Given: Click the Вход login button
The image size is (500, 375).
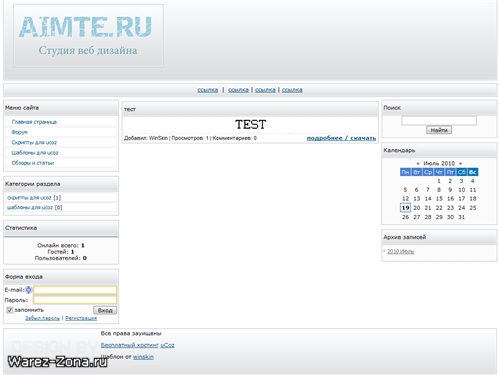Looking at the screenshot, I should (105, 310).
